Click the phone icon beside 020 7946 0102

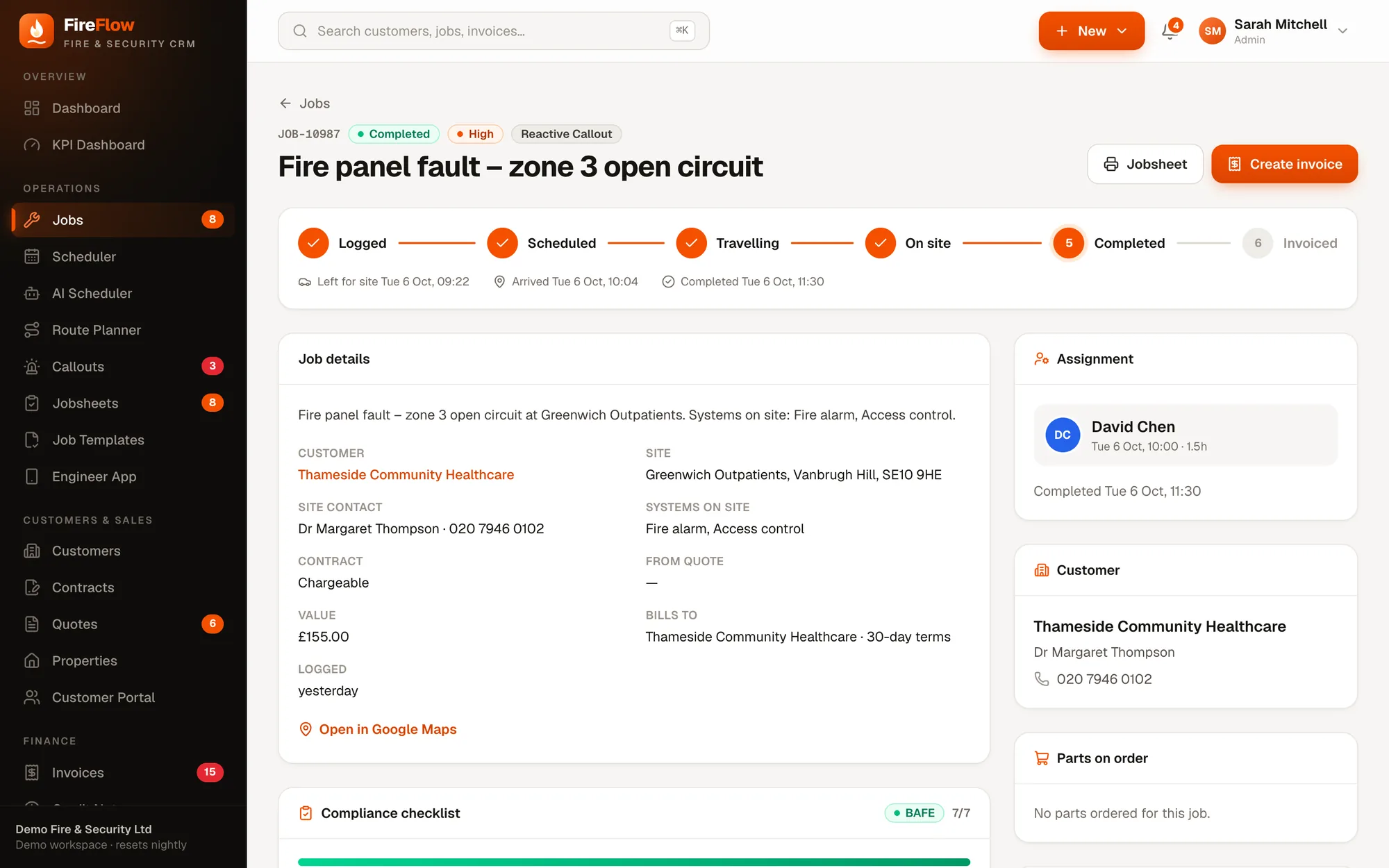click(1041, 678)
